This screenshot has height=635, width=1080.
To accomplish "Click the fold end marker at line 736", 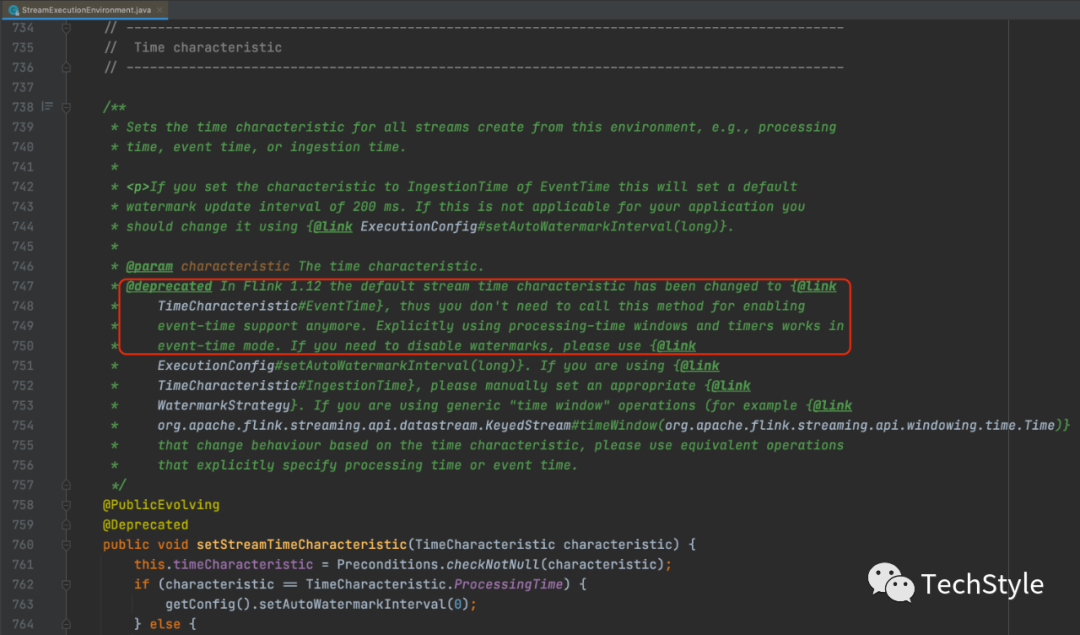I will click(x=66, y=67).
